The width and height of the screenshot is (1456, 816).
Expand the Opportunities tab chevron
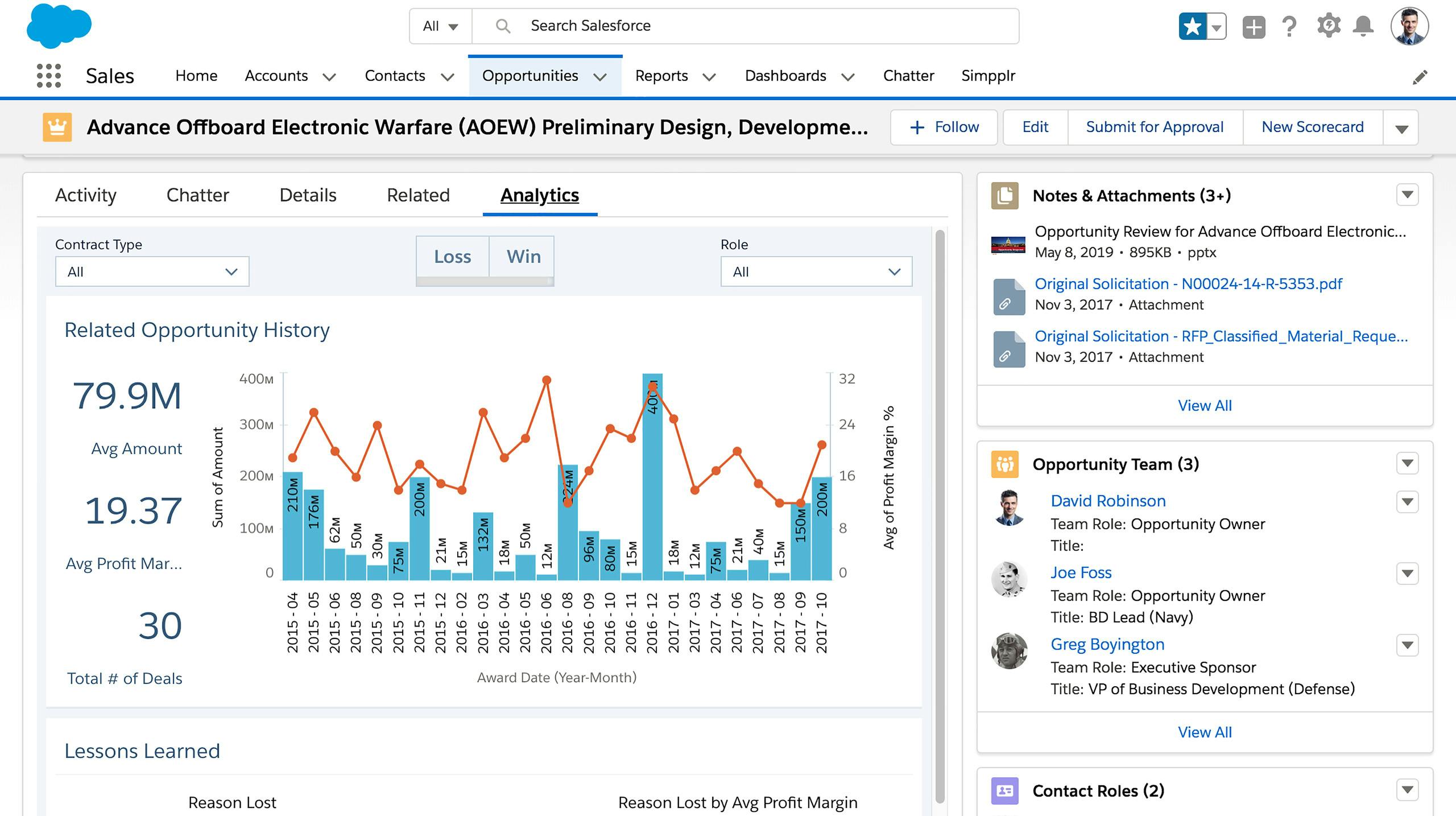[600, 77]
